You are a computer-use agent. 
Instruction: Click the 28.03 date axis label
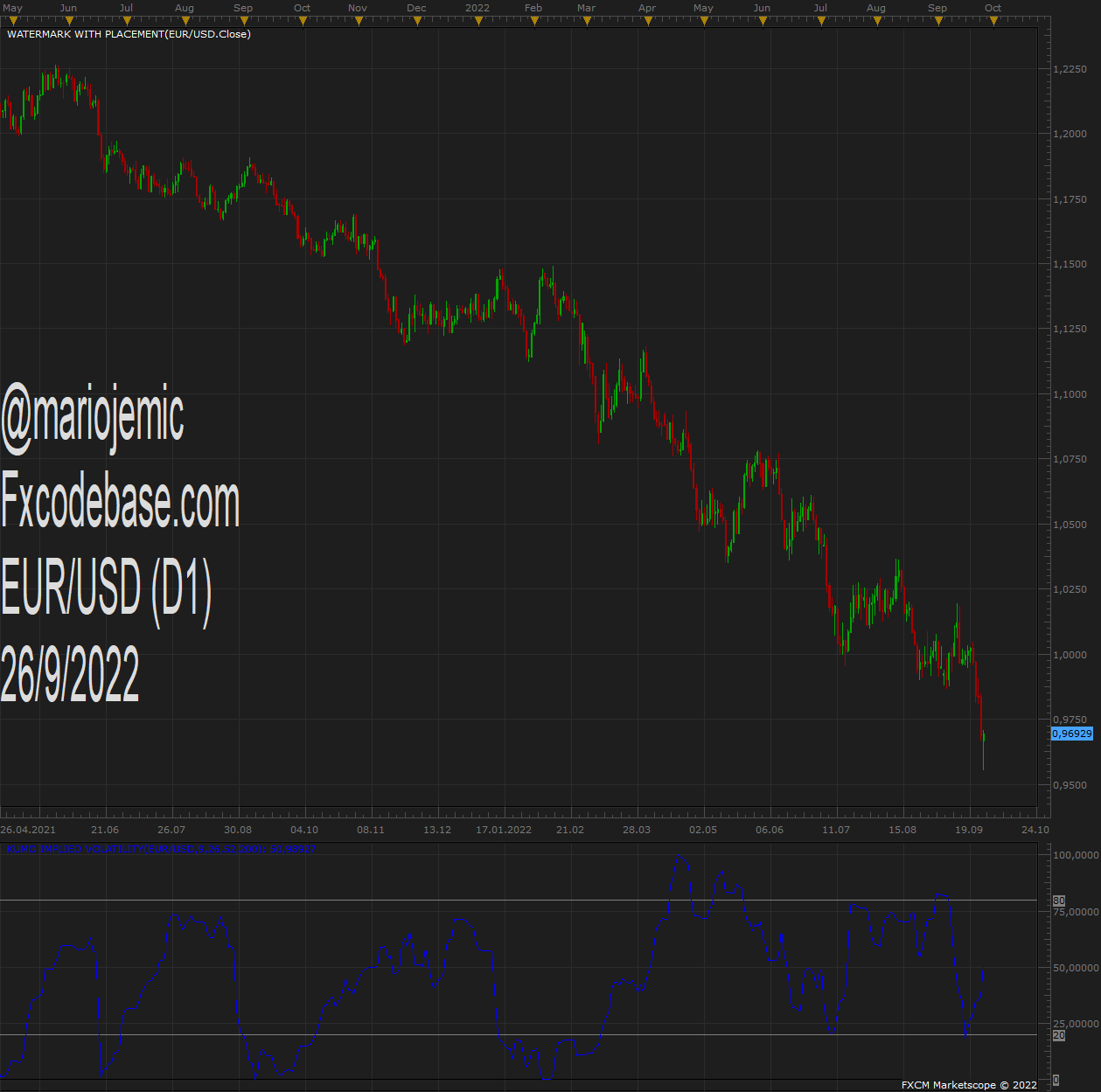[637, 830]
